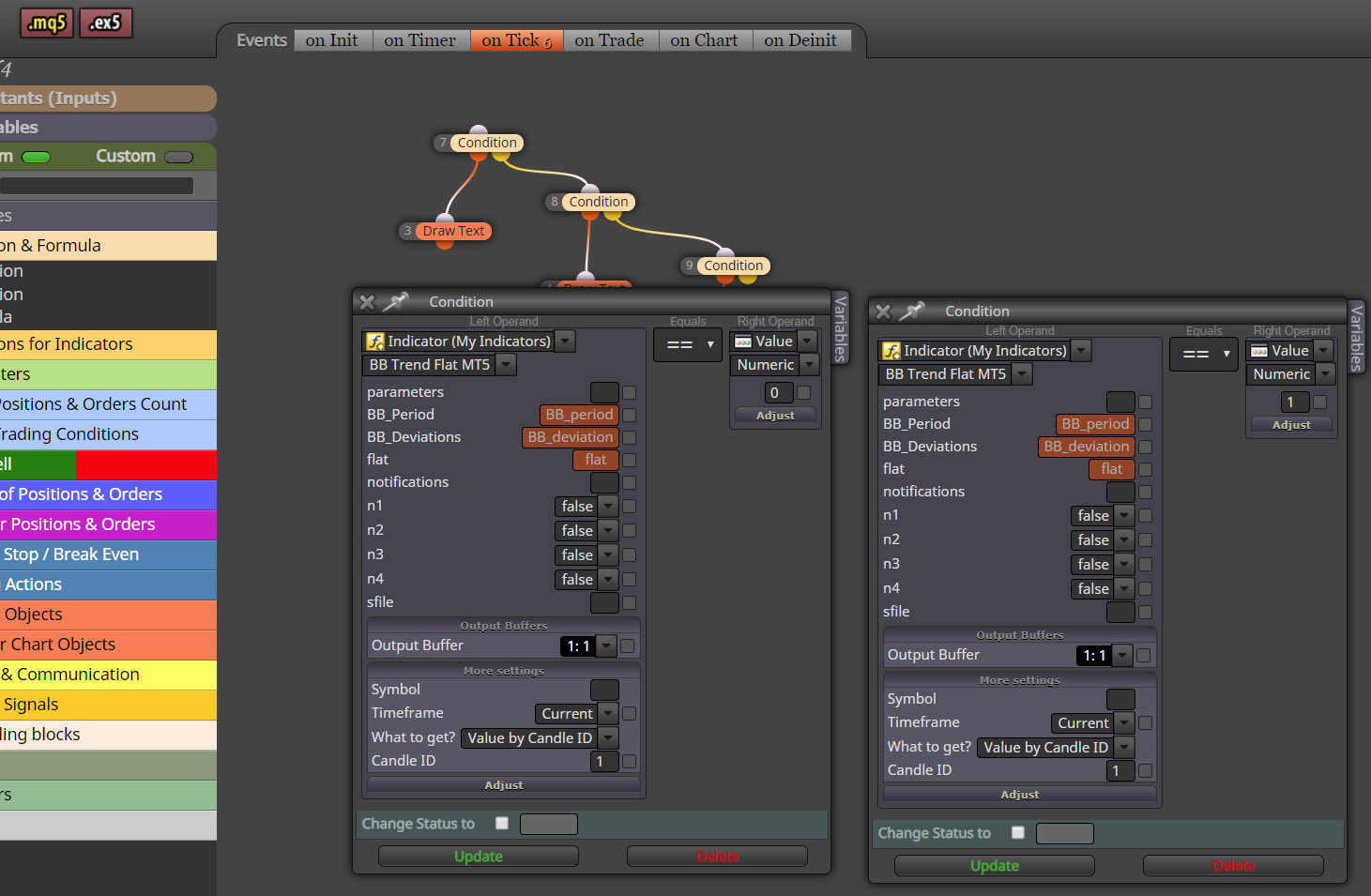Image resolution: width=1371 pixels, height=896 pixels.
Task: Open left panel == operator dropdown
Action: 688,345
